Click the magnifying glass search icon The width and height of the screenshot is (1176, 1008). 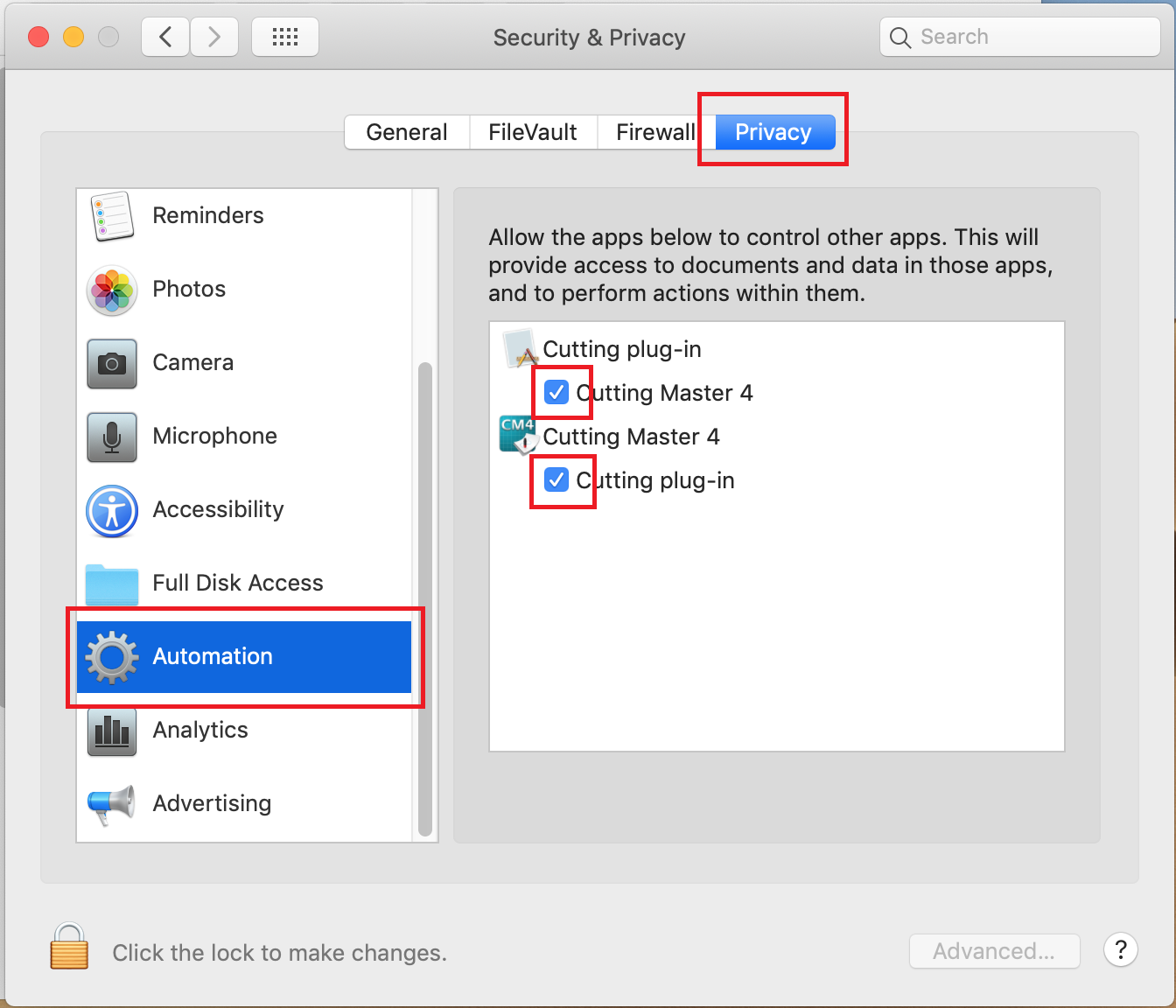click(x=900, y=38)
